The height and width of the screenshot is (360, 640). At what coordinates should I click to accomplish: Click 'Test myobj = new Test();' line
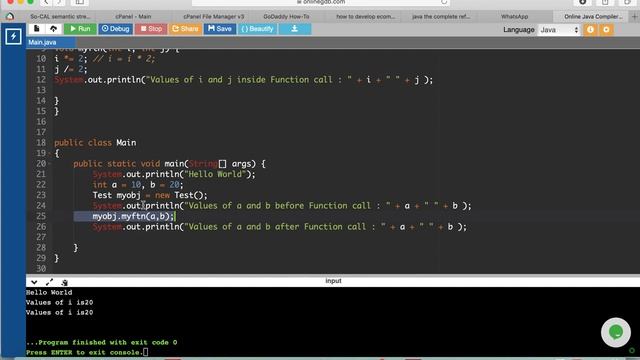pyautogui.click(x=150, y=195)
